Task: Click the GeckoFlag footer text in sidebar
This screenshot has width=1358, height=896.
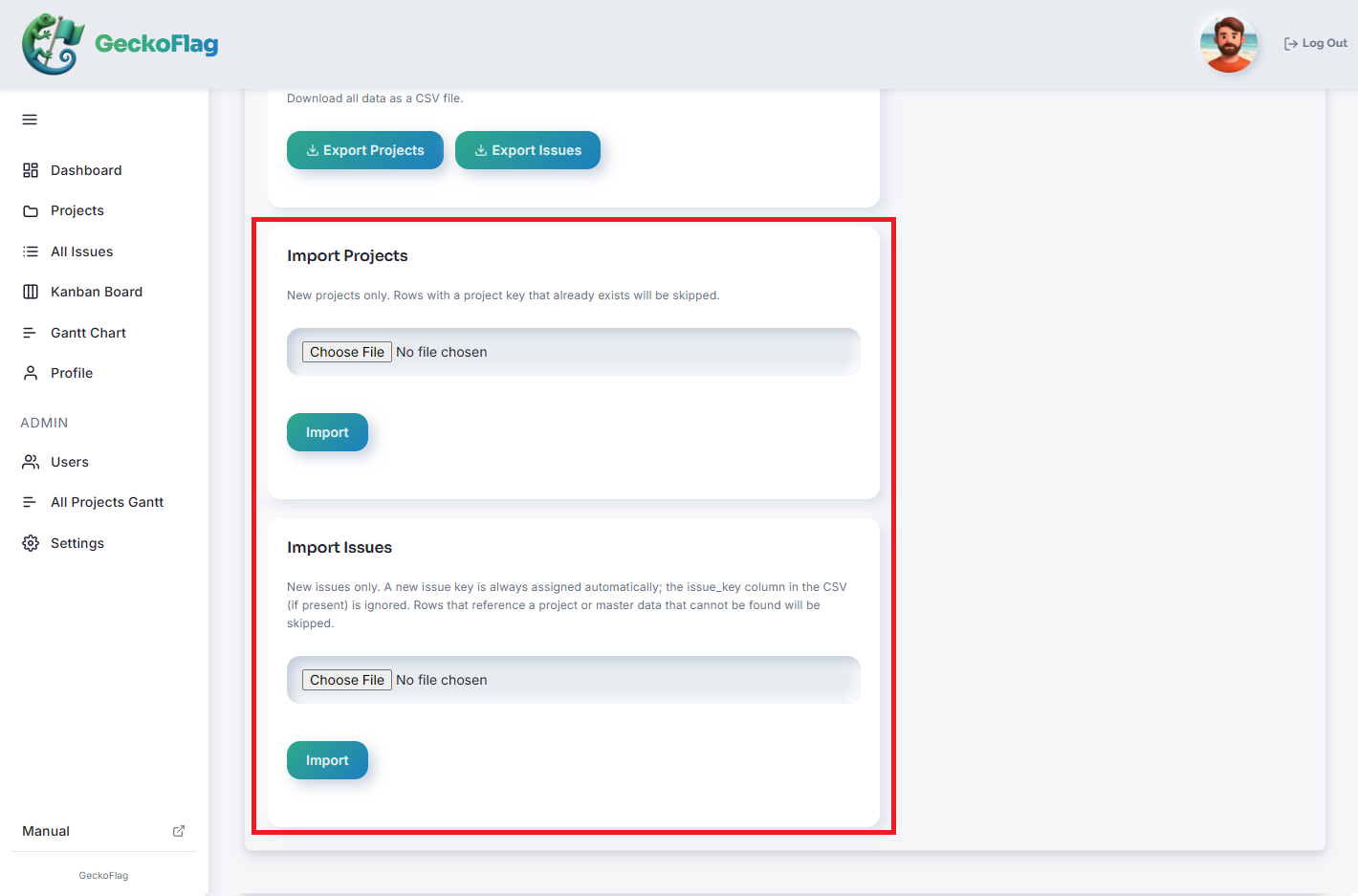Action: pyautogui.click(x=103, y=875)
